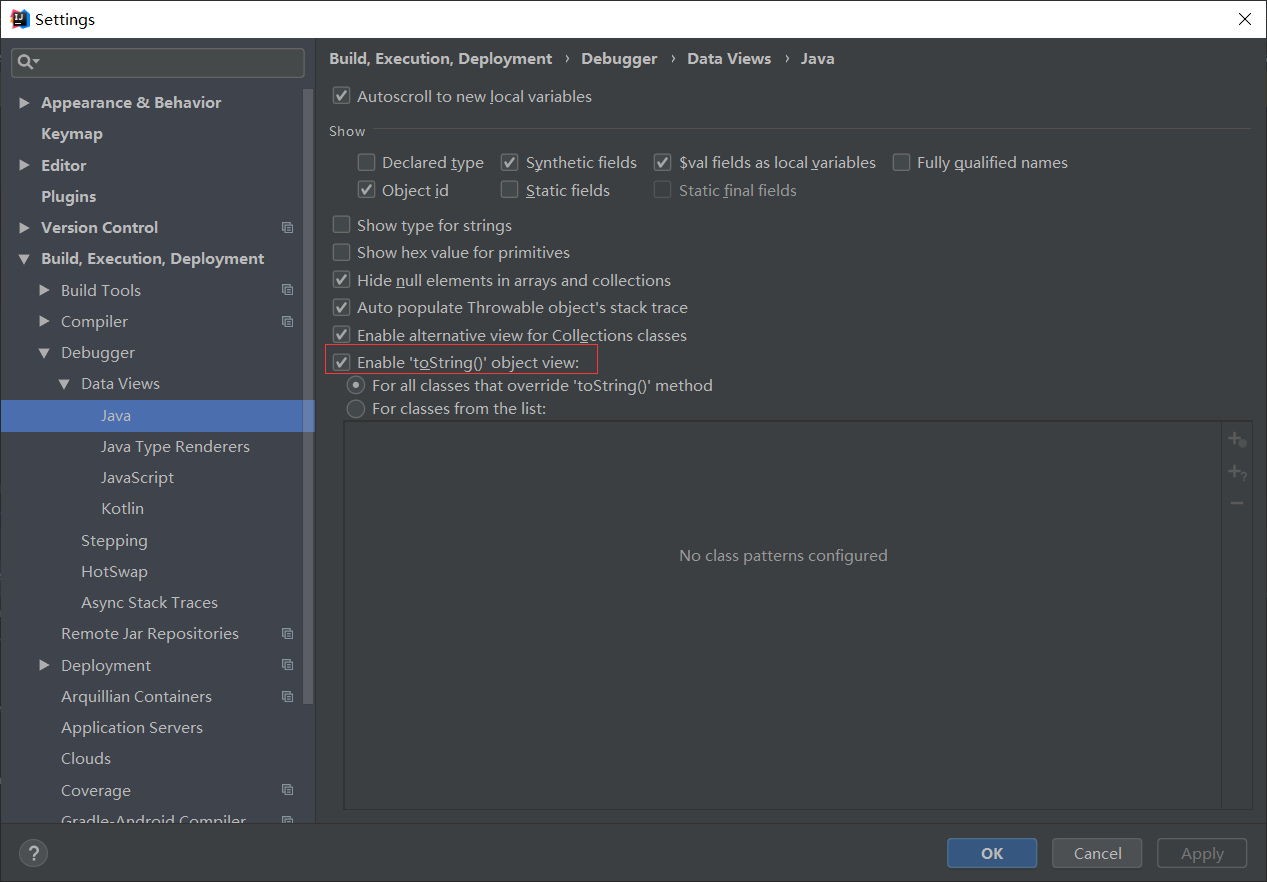Click the shared-settings icon beside Version Control
This screenshot has height=882, width=1267.
[288, 227]
